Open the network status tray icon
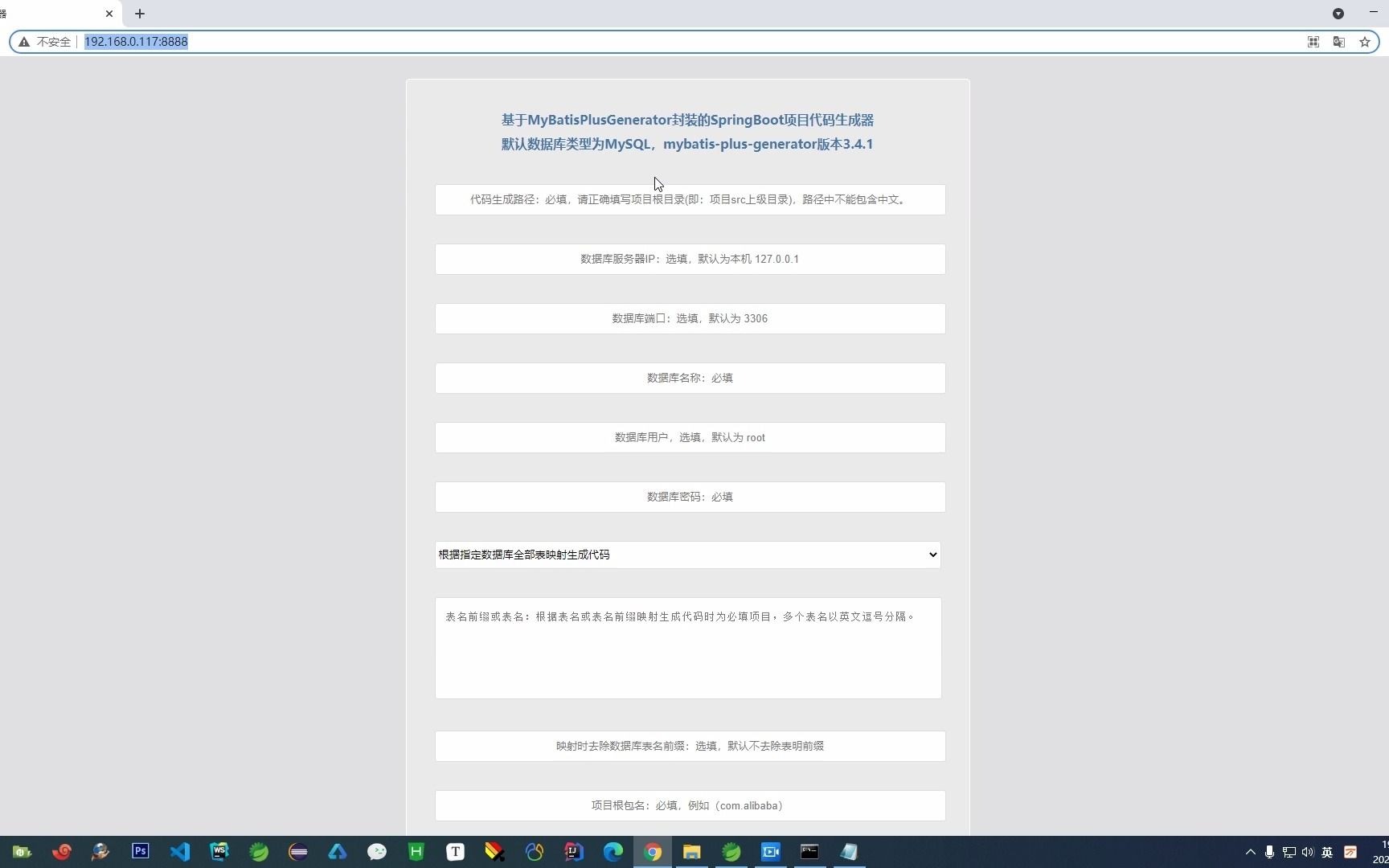Image resolution: width=1389 pixels, height=868 pixels. click(x=1289, y=852)
